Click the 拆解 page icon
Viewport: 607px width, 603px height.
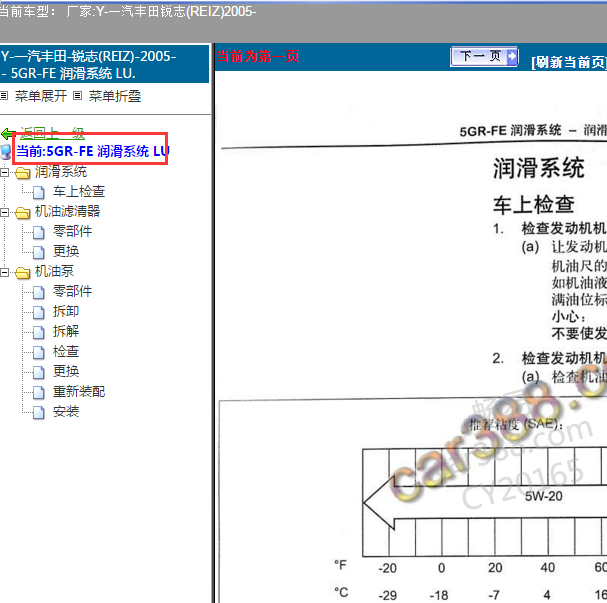click(38, 332)
